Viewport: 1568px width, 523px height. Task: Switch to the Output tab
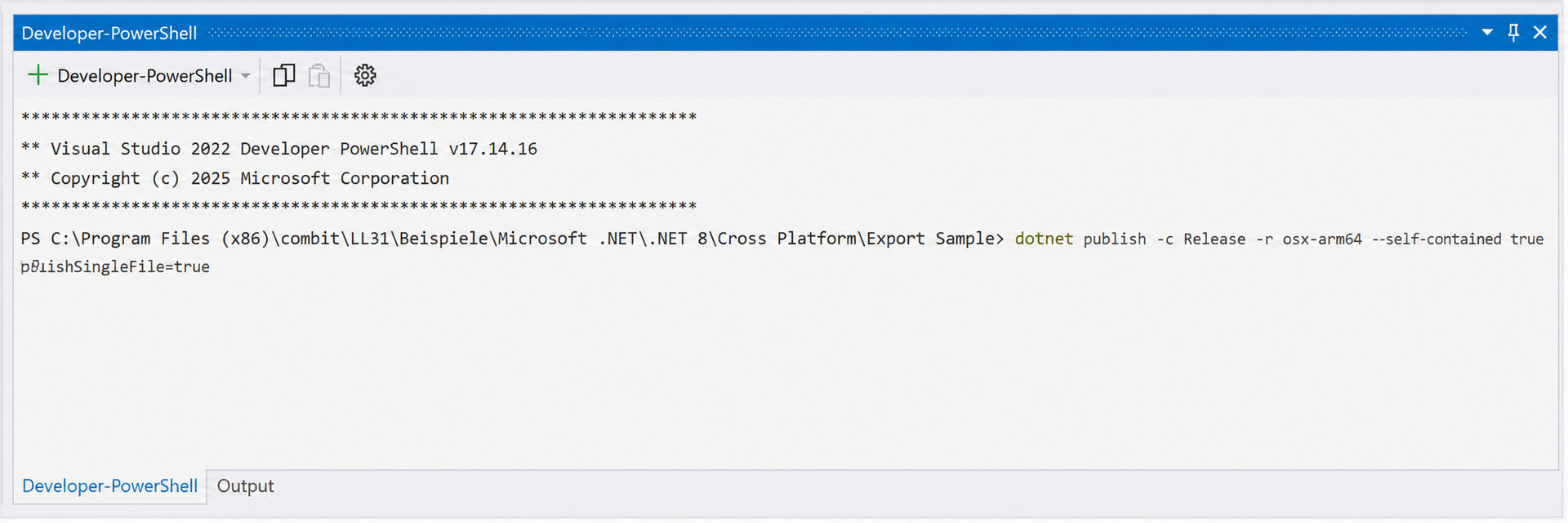coord(245,486)
